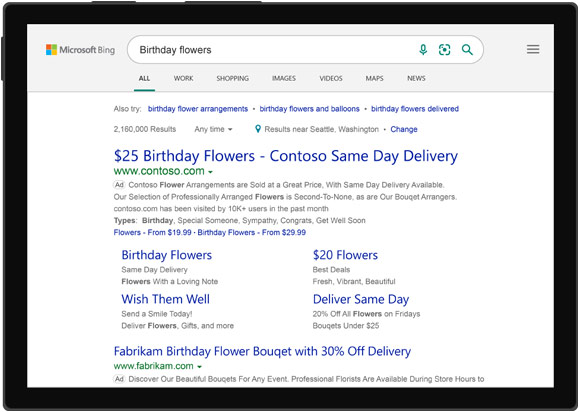
Task: Click the 2,160,000 Results text
Action: coord(145,129)
